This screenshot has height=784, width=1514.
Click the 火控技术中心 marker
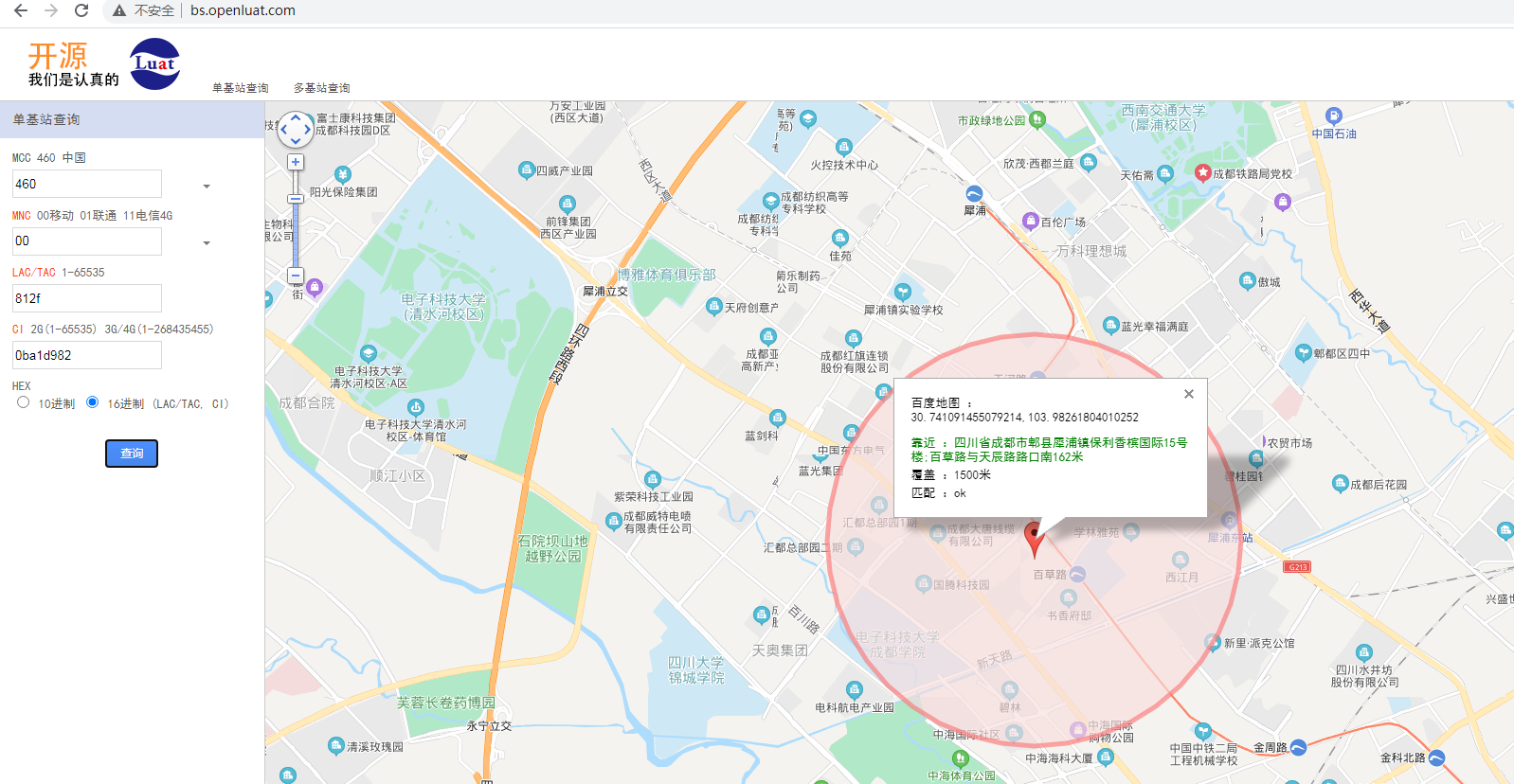844,147
